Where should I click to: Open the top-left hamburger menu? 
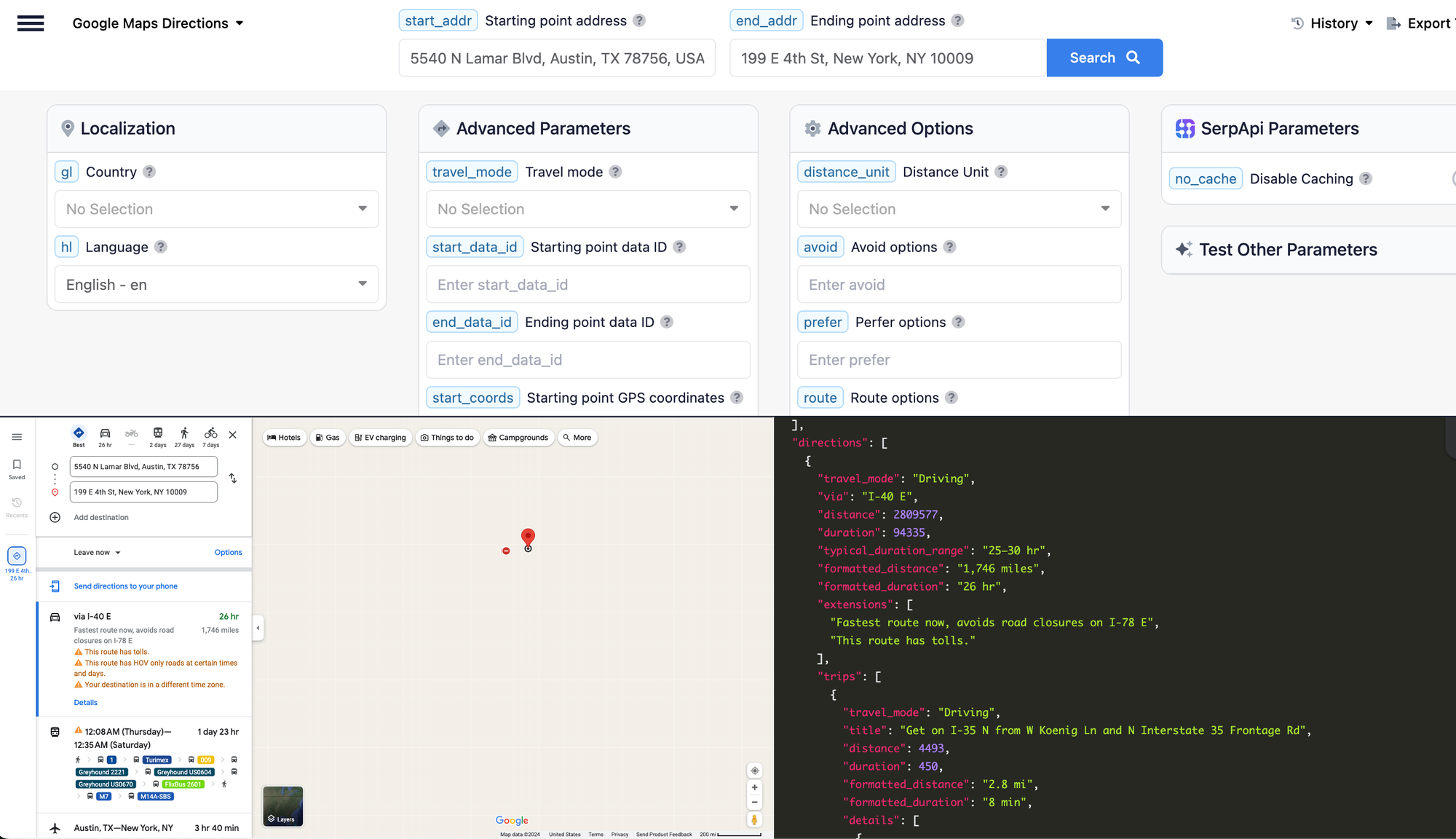click(x=31, y=23)
